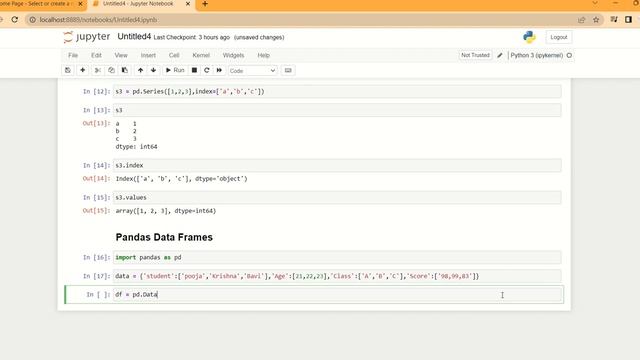
Task: Click the kernel idle circle indicator
Action: [569, 55]
